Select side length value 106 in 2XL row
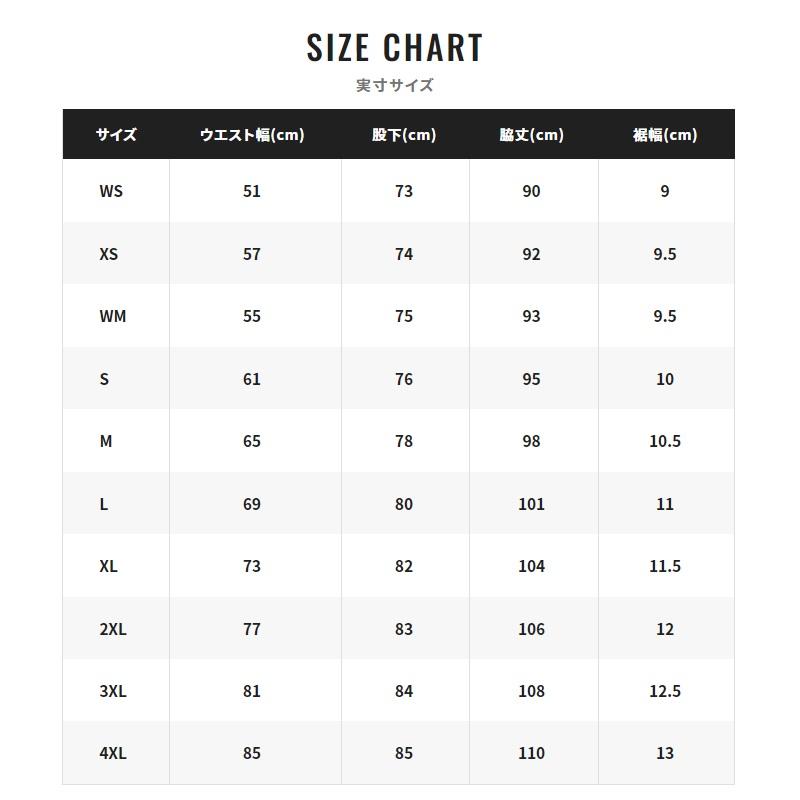 [531, 629]
